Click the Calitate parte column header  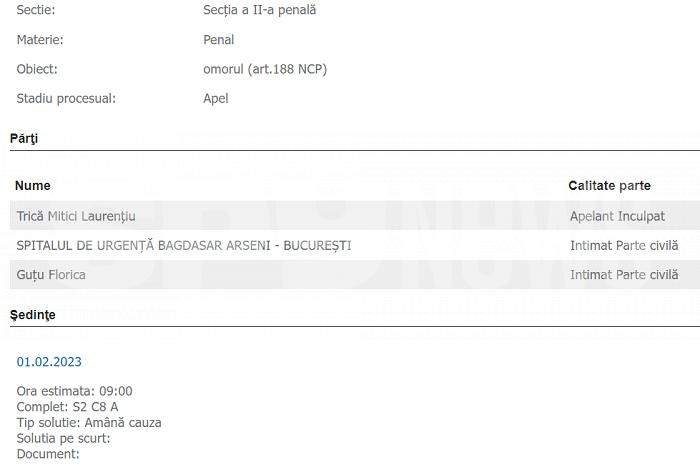click(609, 185)
